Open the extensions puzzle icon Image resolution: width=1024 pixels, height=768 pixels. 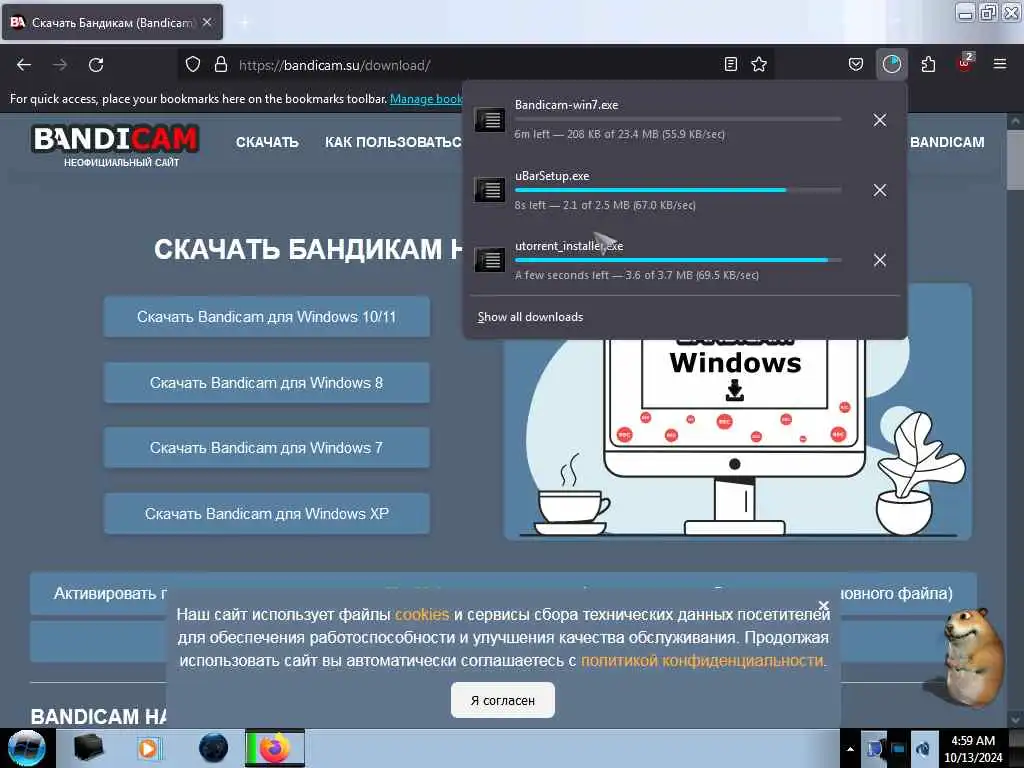tap(928, 64)
